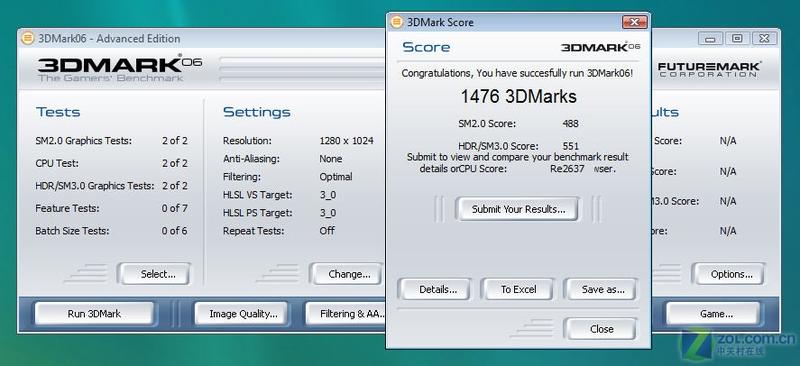Close the 3DMark06 Advanced Edition main window
This screenshot has width=800, height=366.
pos(764,38)
